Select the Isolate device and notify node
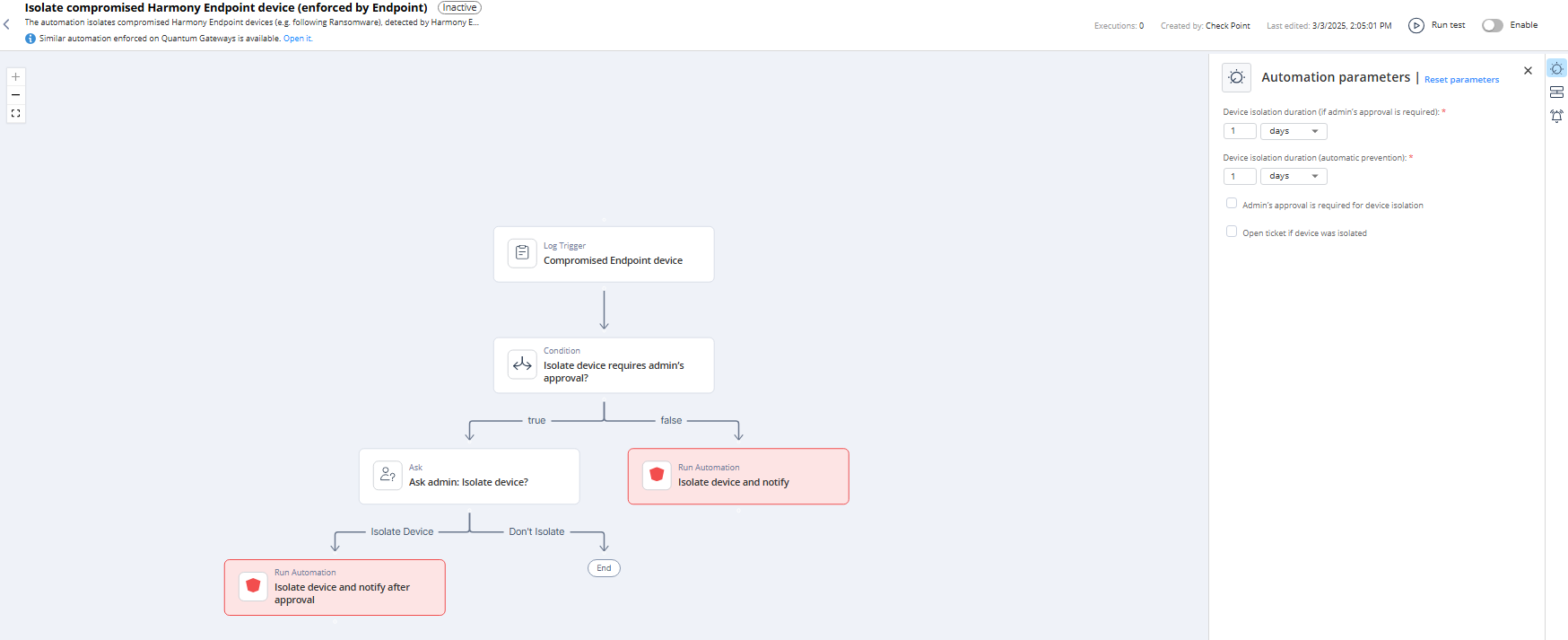 tap(738, 477)
